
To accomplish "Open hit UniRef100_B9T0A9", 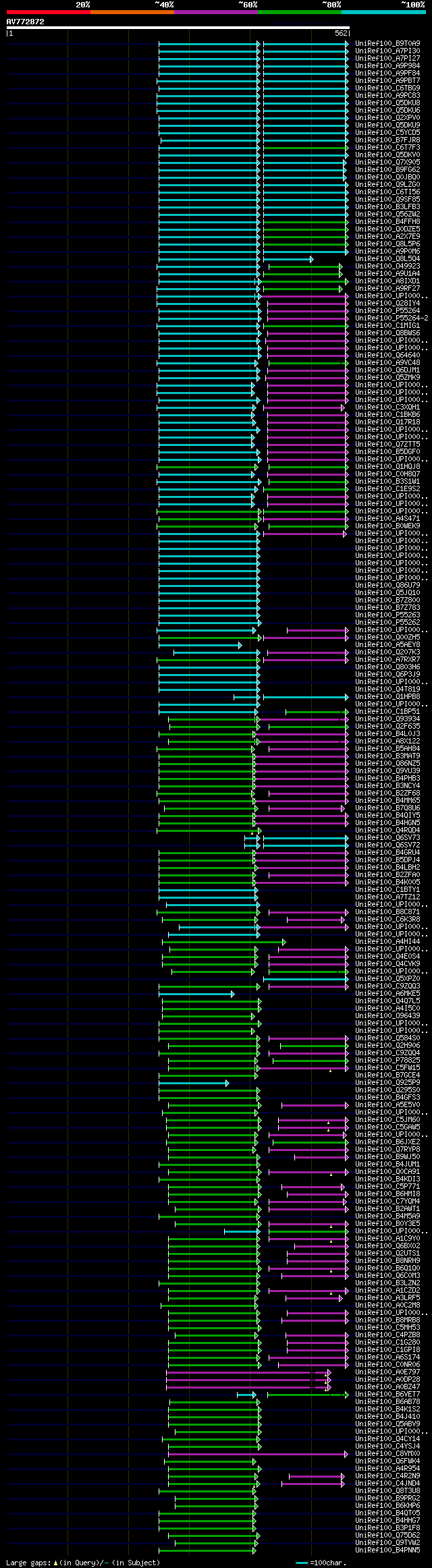I will point(387,43).
